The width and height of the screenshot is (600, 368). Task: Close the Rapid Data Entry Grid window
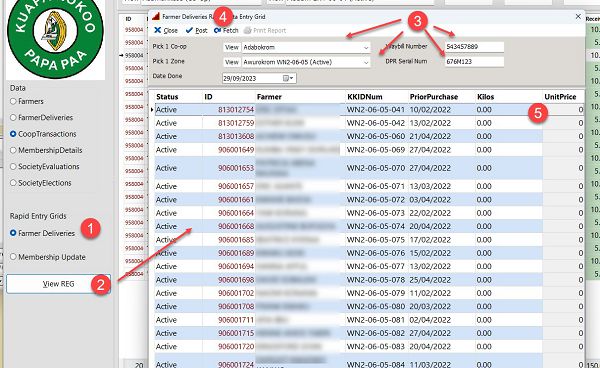(x=578, y=16)
